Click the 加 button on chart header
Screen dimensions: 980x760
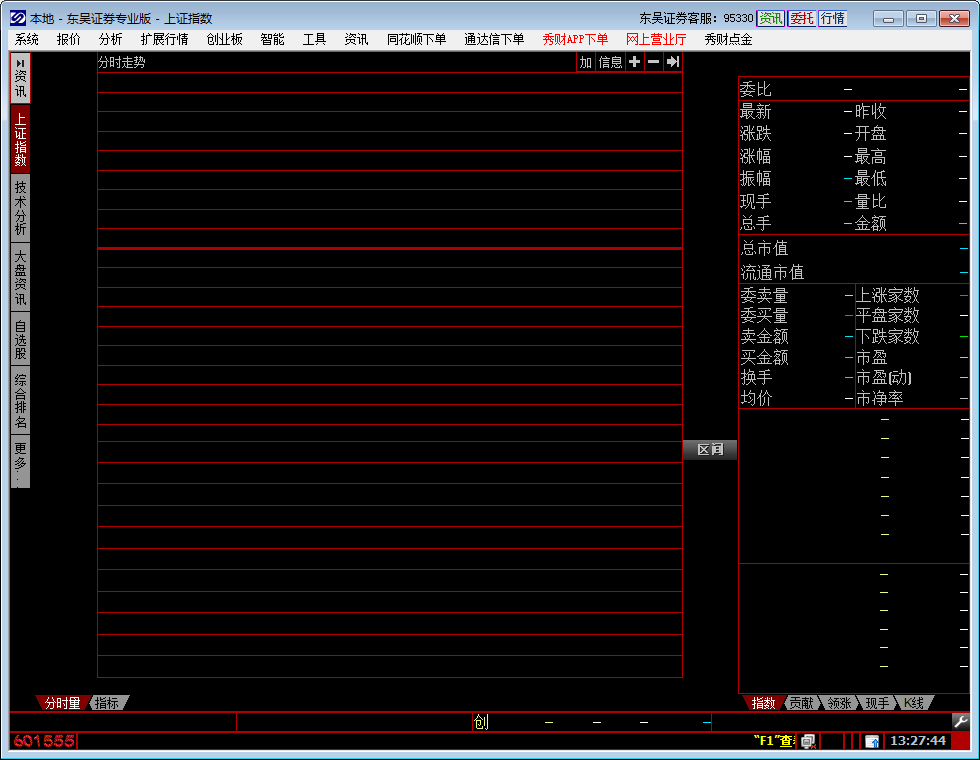pyautogui.click(x=586, y=62)
